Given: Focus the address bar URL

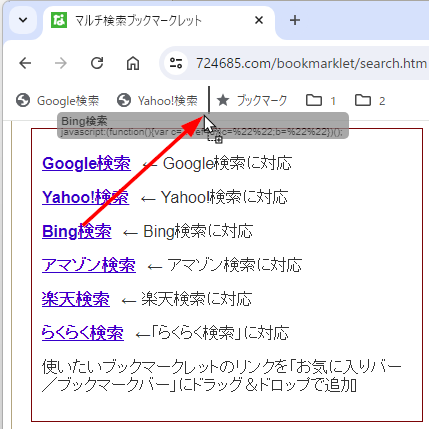Looking at the screenshot, I should (311, 63).
